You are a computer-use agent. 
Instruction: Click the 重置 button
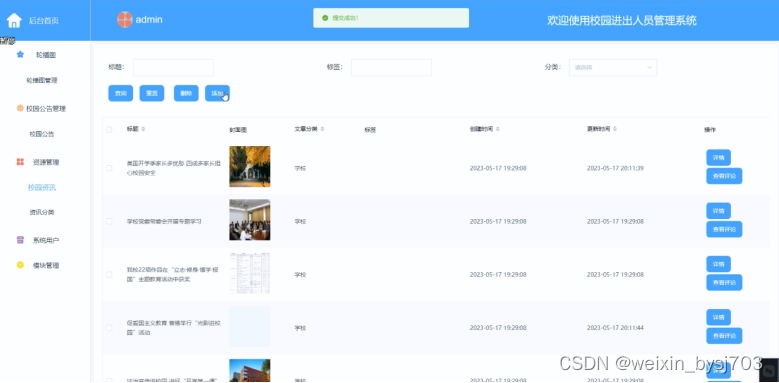click(x=152, y=93)
